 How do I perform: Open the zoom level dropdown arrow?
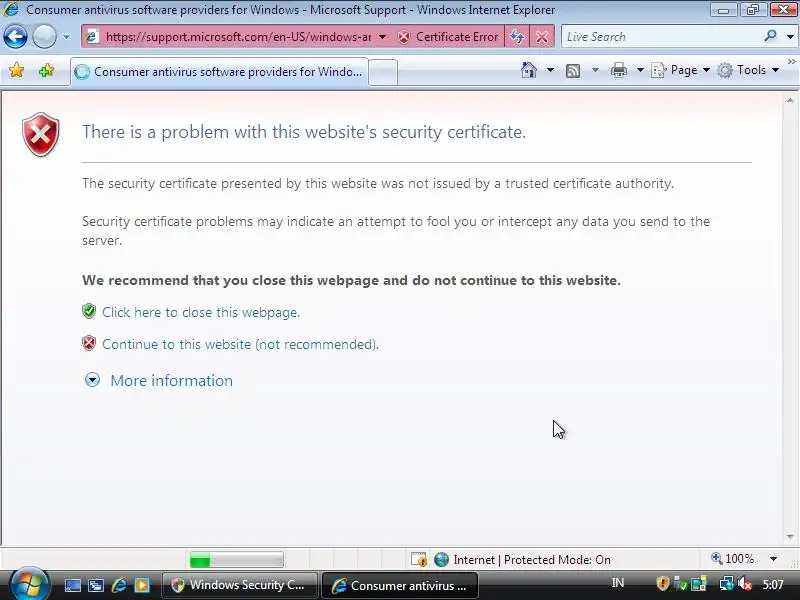click(x=773, y=559)
